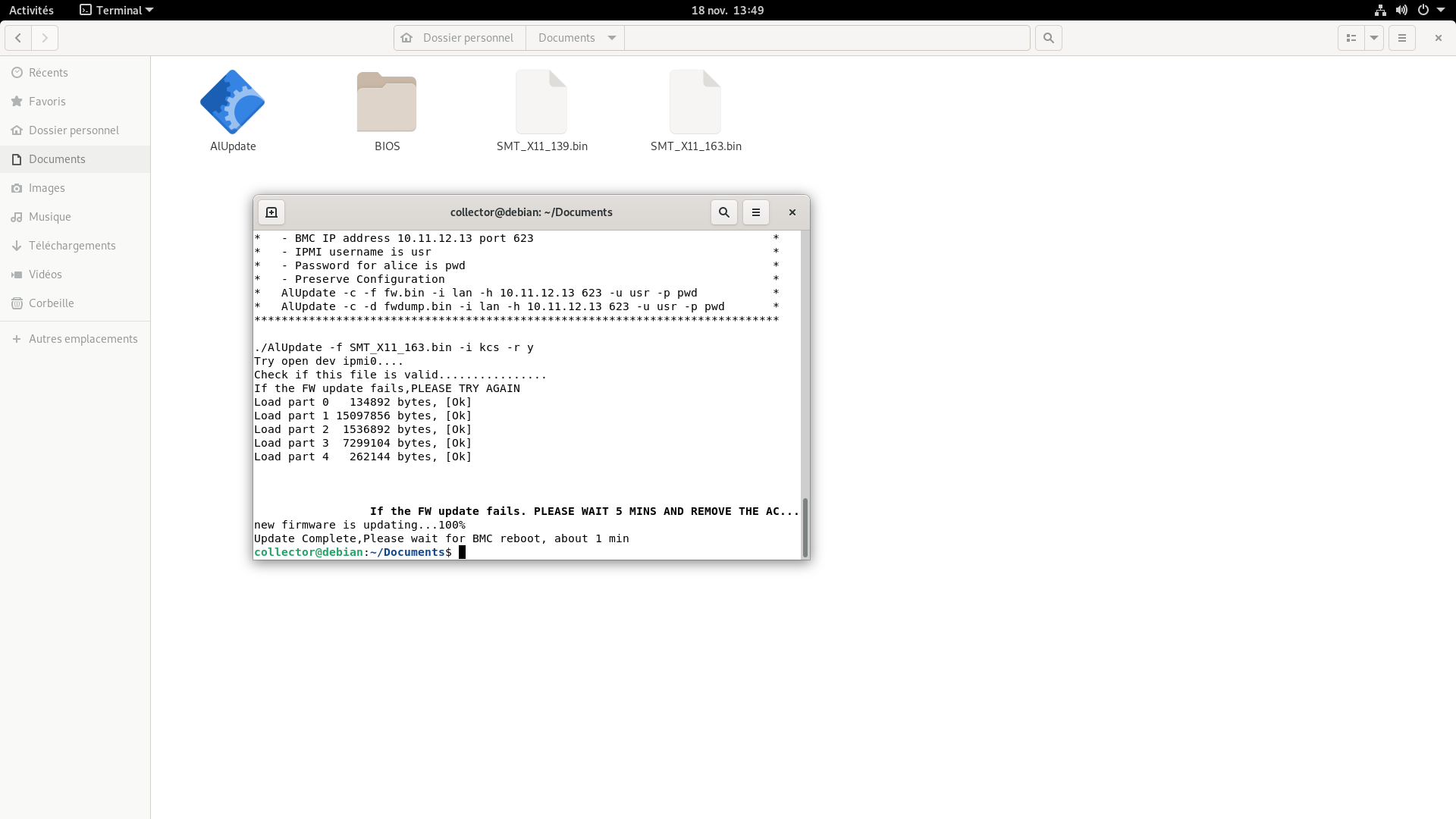Select Récents in sidebar
Viewport: 1456px width, 819px height.
pos(75,73)
